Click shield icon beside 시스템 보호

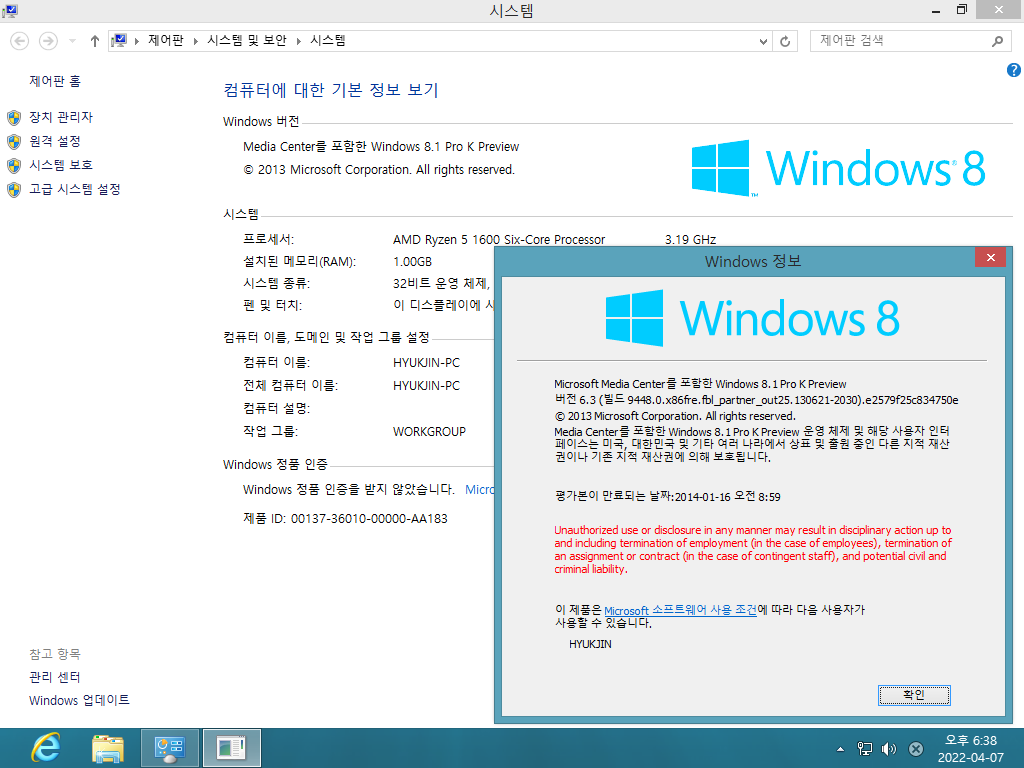point(14,166)
